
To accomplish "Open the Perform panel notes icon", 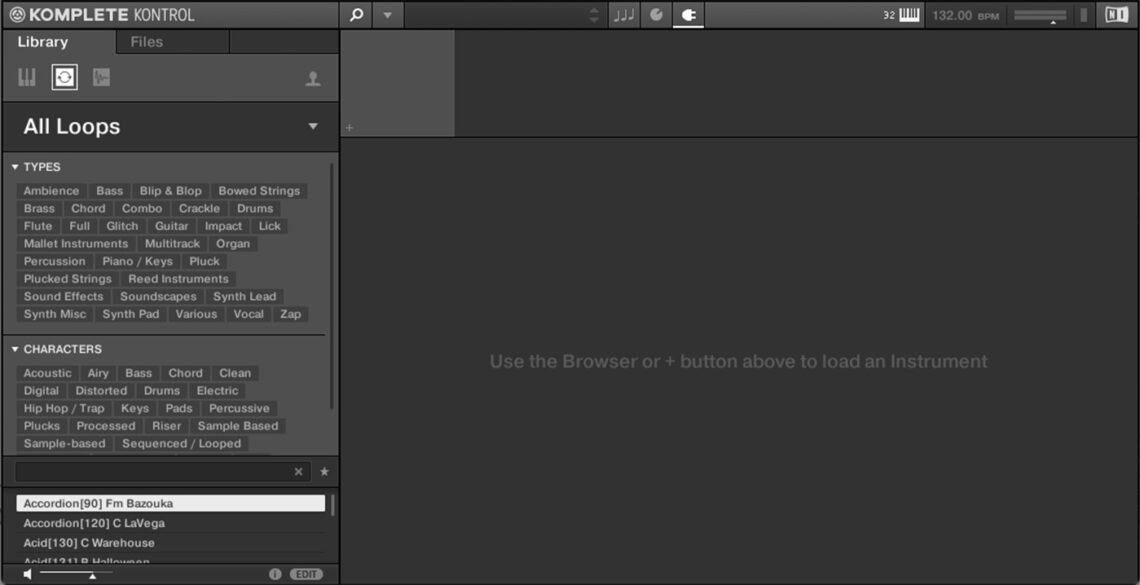I will tap(623, 15).
